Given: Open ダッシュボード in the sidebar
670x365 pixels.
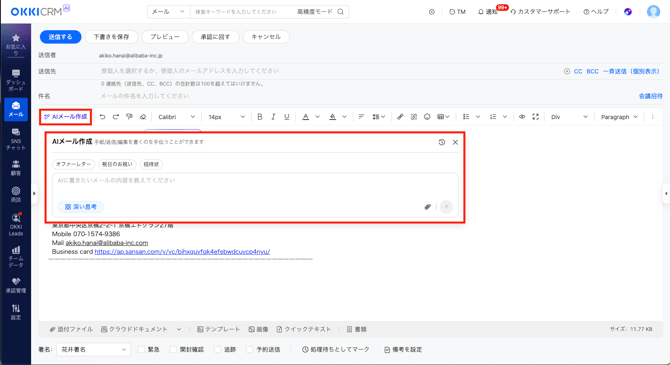Looking at the screenshot, I should 16,80.
